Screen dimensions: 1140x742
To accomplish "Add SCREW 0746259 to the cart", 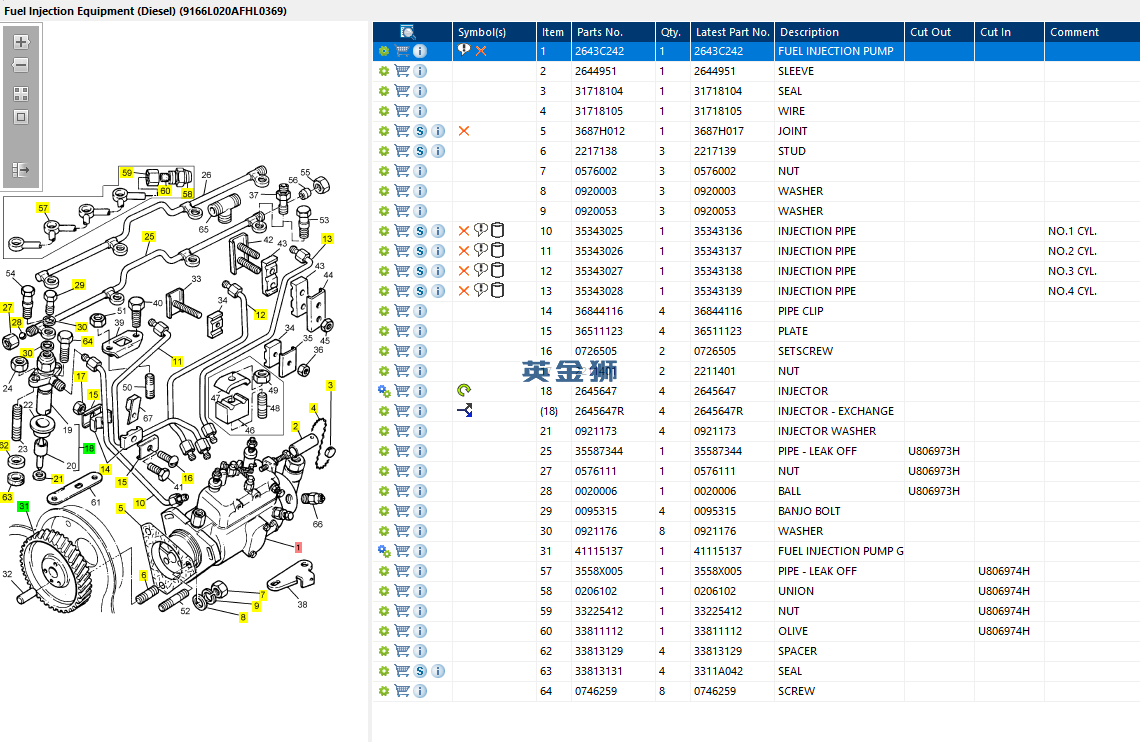I will (x=402, y=691).
